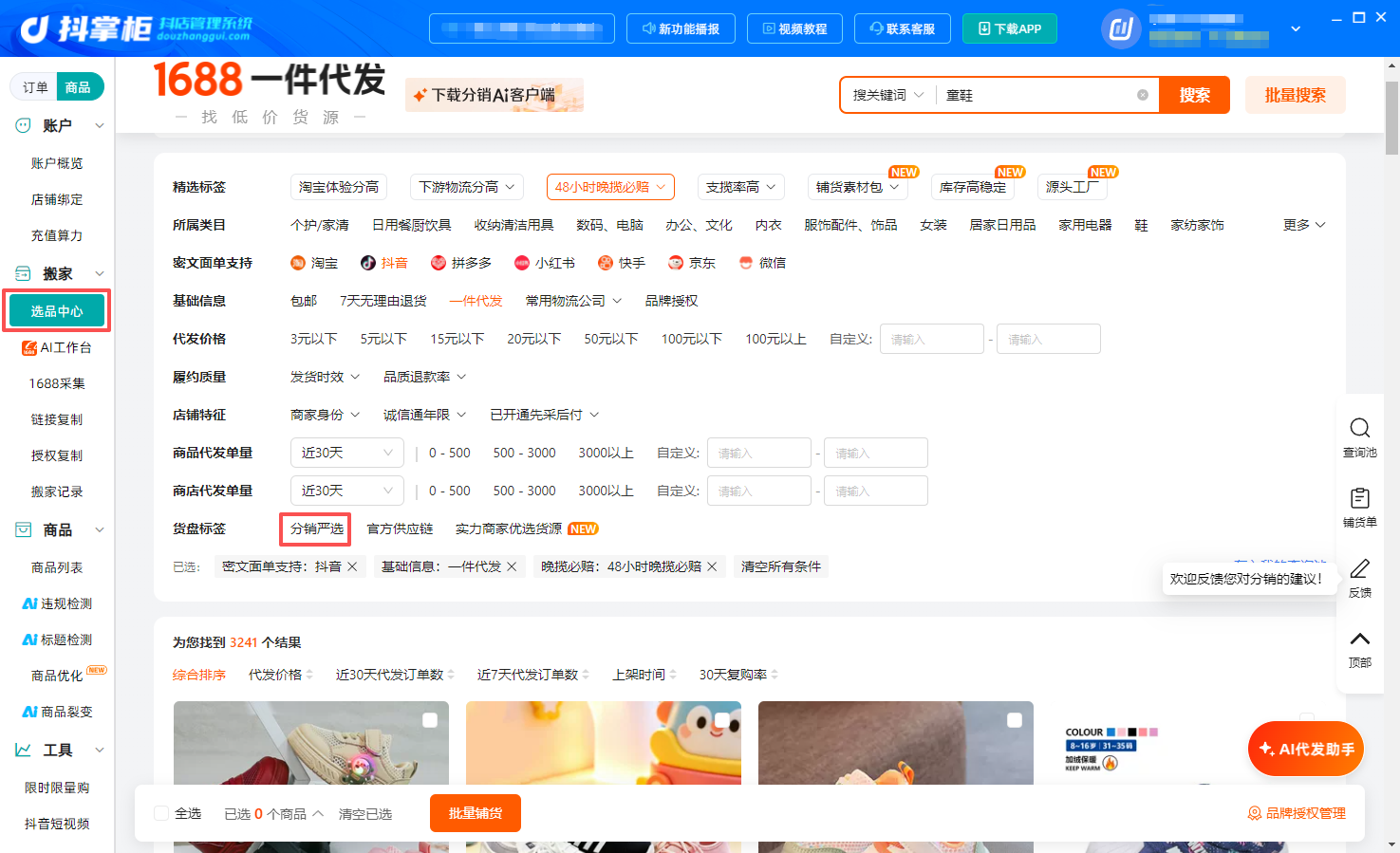Viewport: 1400px width, 853px height.
Task: Open 视频教程 in header
Action: (794, 28)
